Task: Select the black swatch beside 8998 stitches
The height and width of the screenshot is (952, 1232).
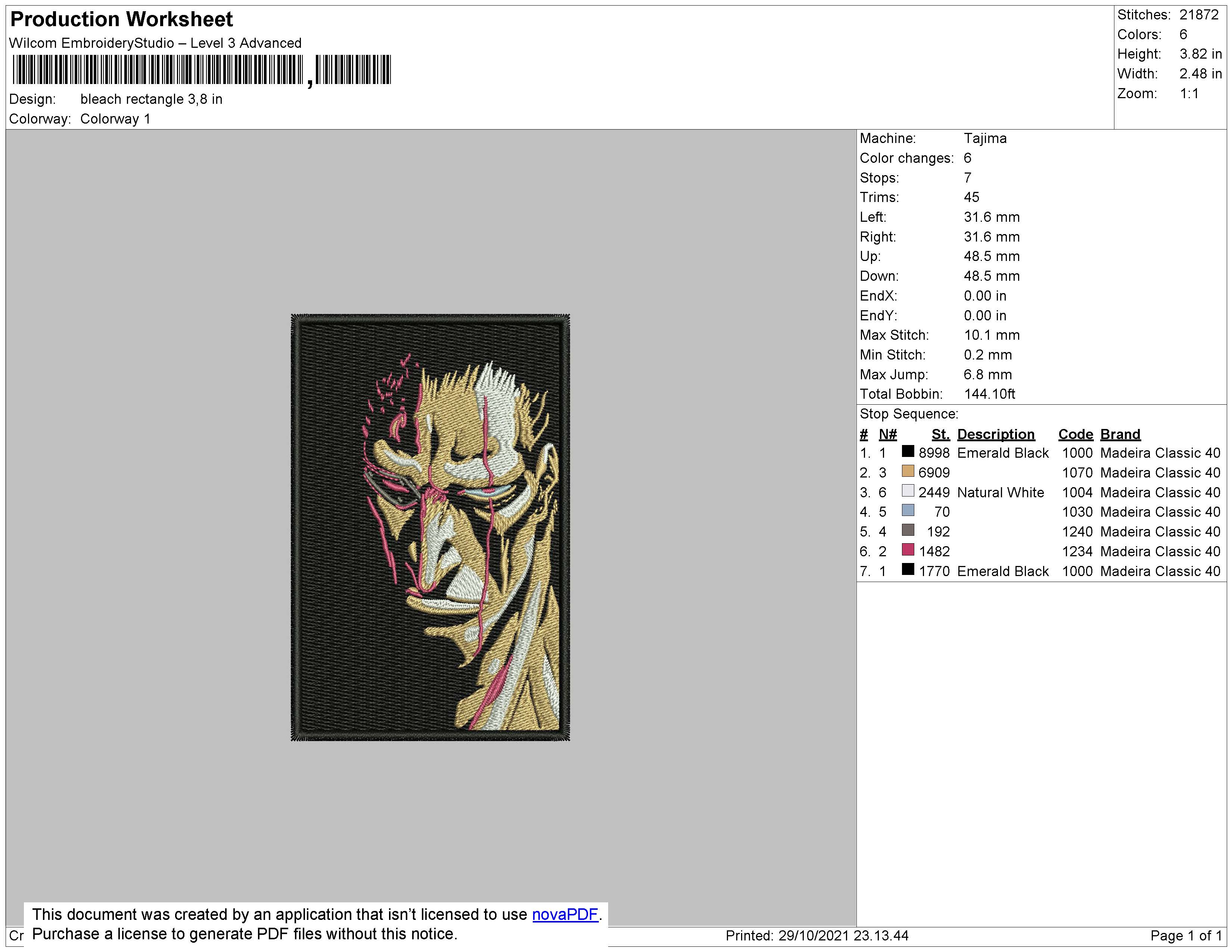Action: tap(908, 451)
